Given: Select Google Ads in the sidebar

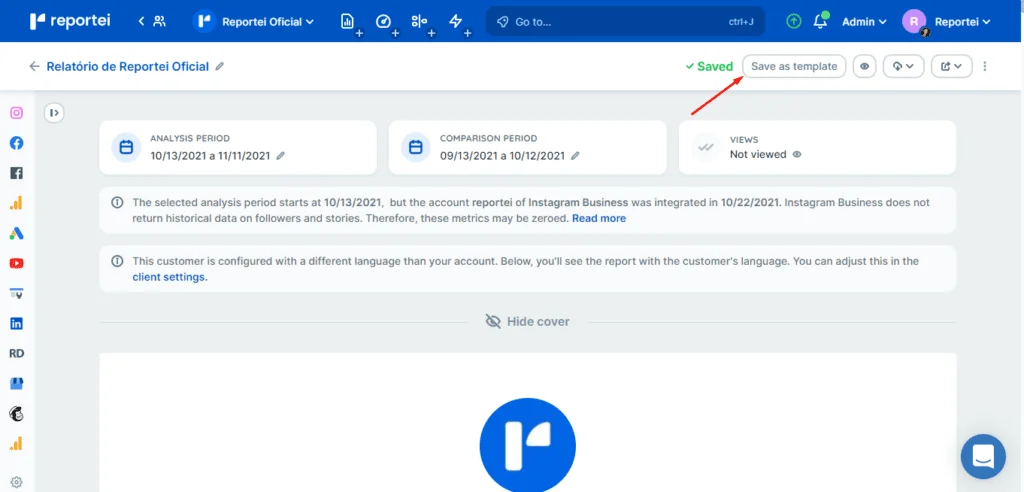Looking at the screenshot, I should 16,233.
